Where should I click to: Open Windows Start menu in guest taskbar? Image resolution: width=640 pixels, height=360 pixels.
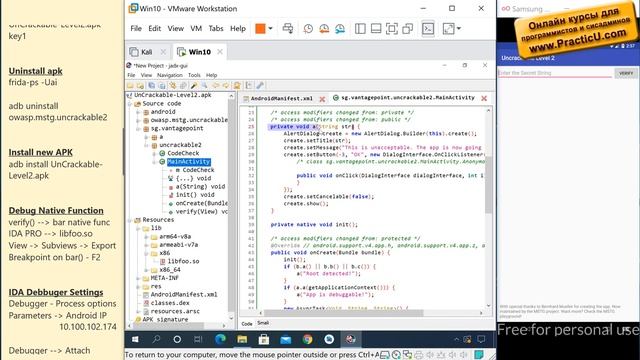click(x=135, y=339)
